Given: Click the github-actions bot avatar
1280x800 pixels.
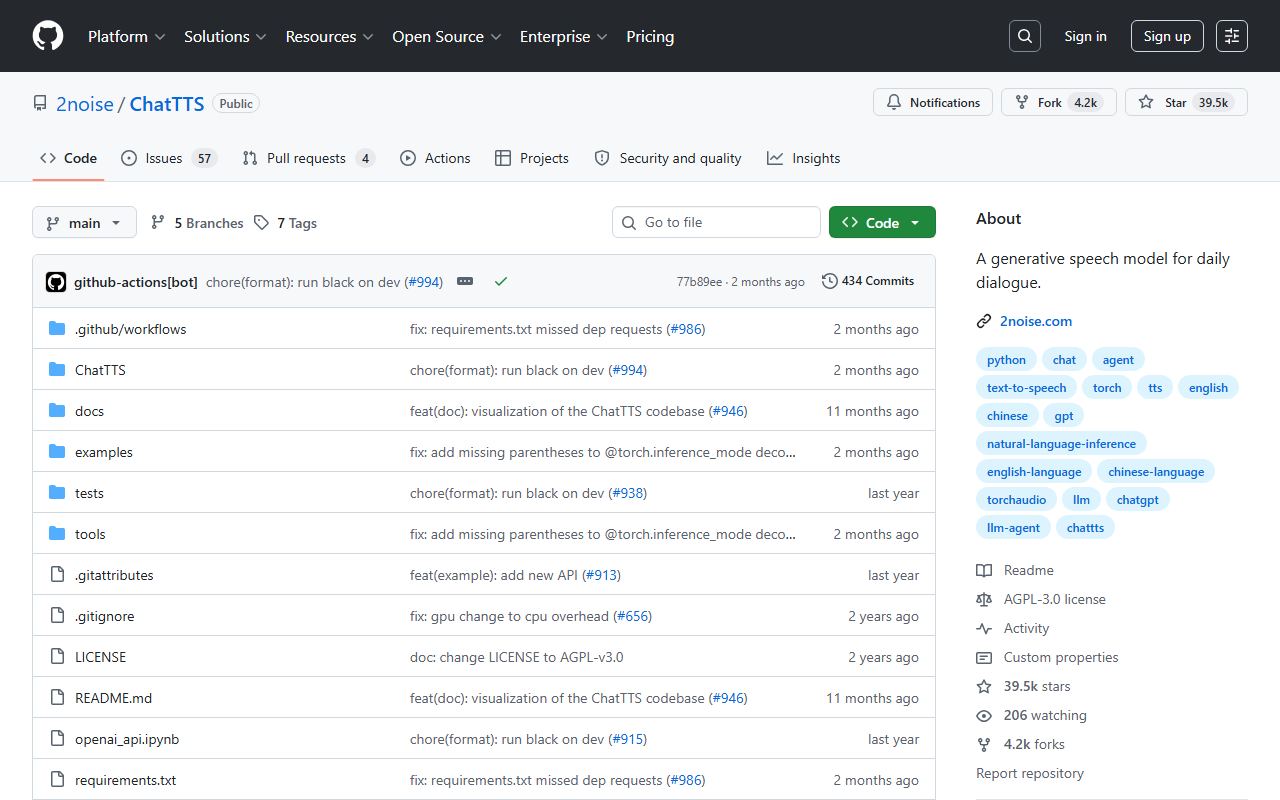Looking at the screenshot, I should pos(56,282).
